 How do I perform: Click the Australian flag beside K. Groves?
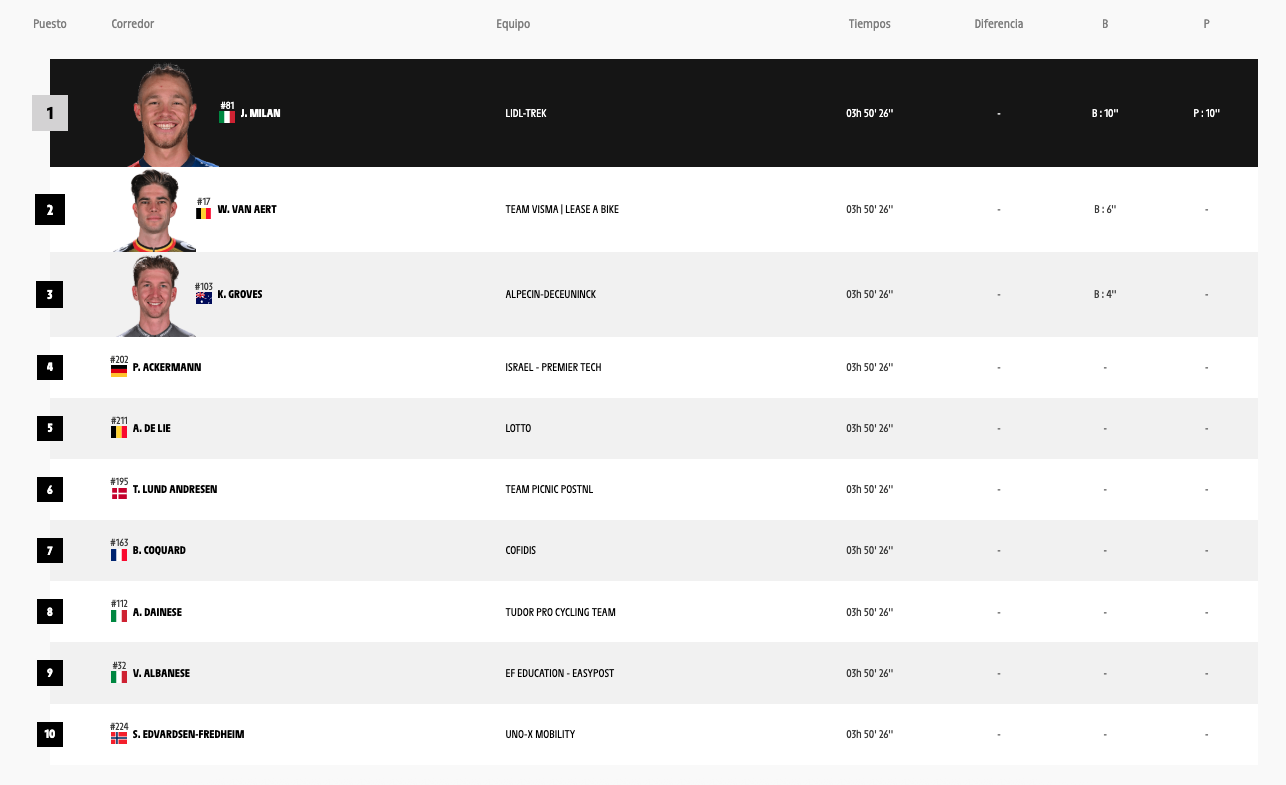(204, 298)
